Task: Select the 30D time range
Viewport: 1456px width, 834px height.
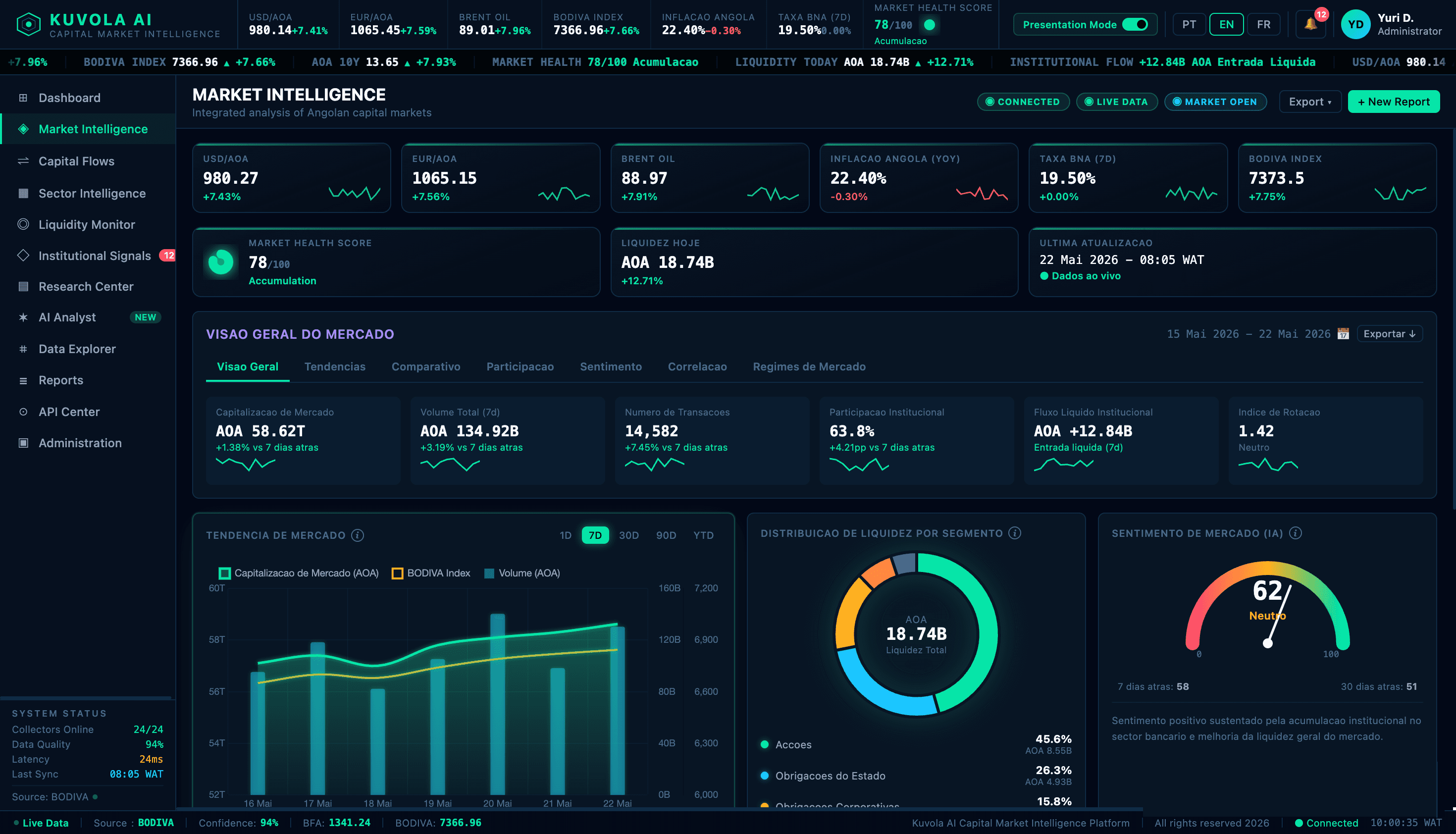Action: click(628, 535)
